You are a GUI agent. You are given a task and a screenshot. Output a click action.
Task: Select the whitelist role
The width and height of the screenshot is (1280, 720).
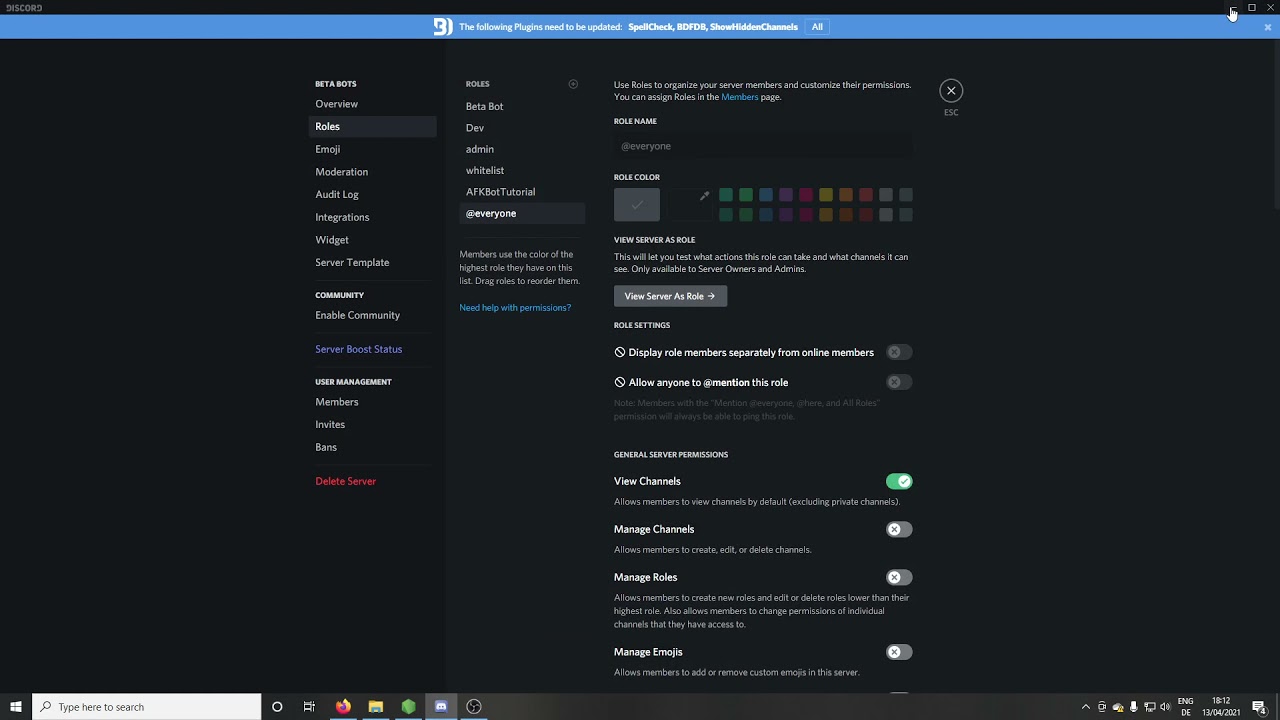522,170
